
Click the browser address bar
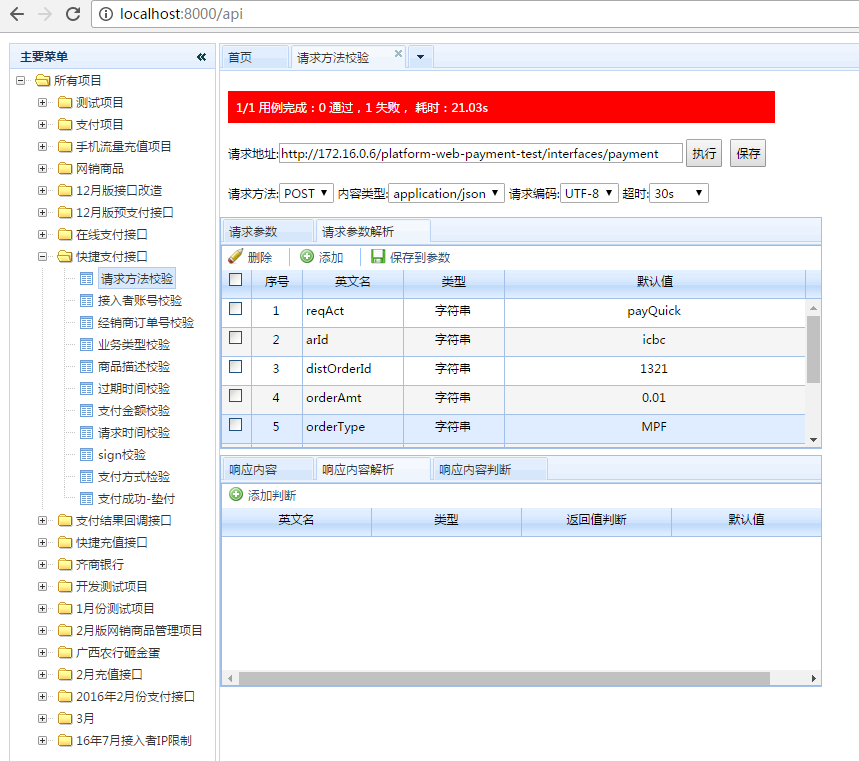click(476, 14)
